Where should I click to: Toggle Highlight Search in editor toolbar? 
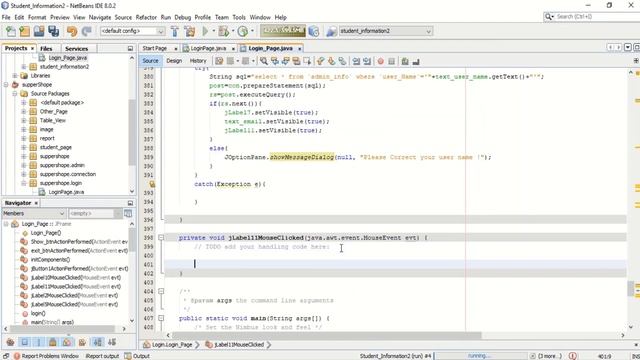click(x=296, y=61)
